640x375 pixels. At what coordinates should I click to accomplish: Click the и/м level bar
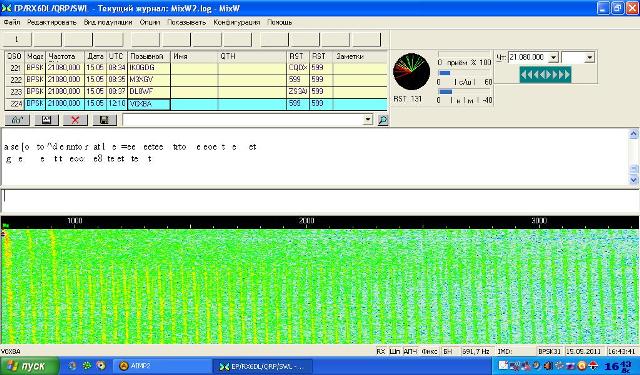coord(464,91)
